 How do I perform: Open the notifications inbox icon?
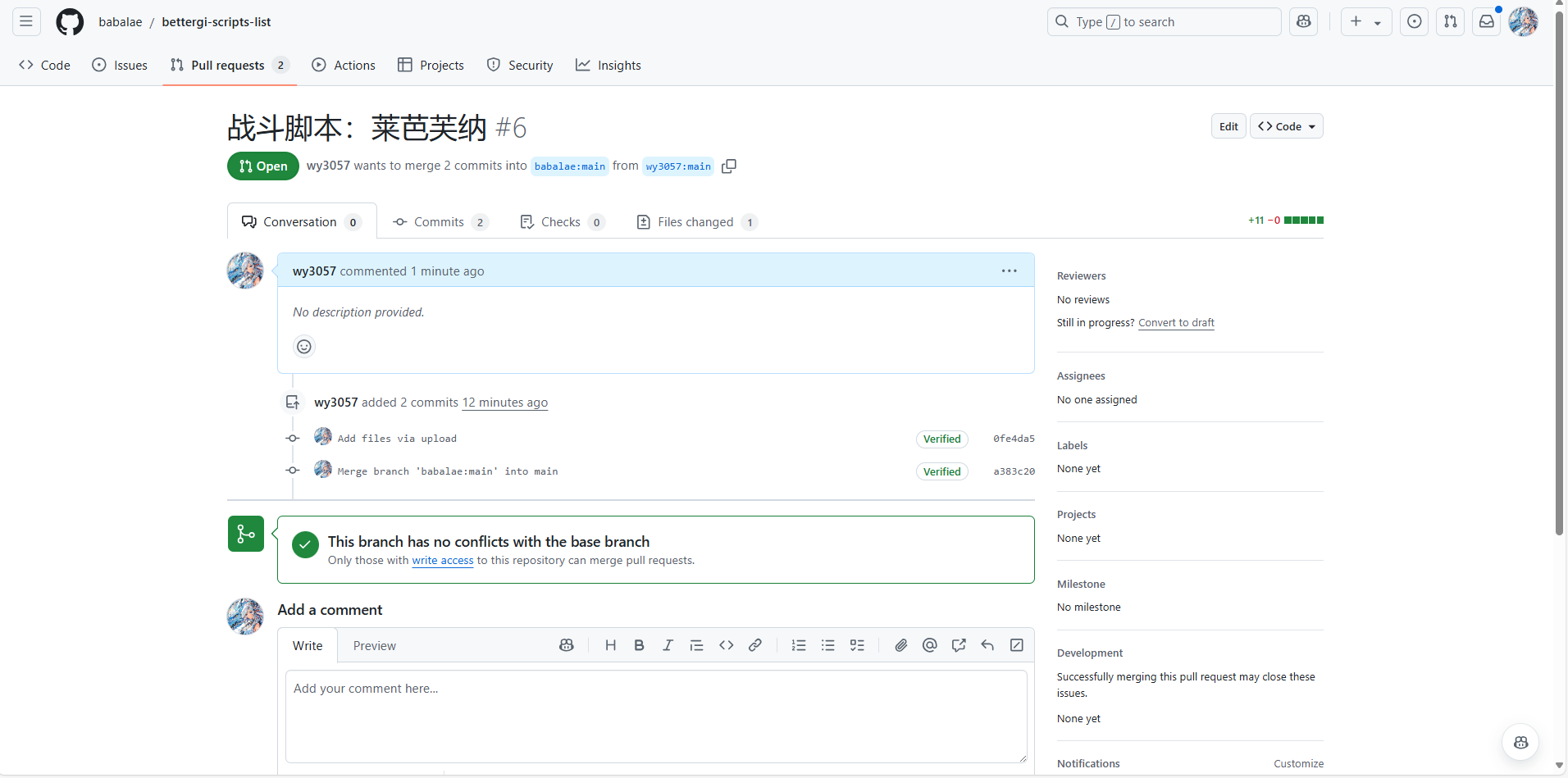[1486, 22]
